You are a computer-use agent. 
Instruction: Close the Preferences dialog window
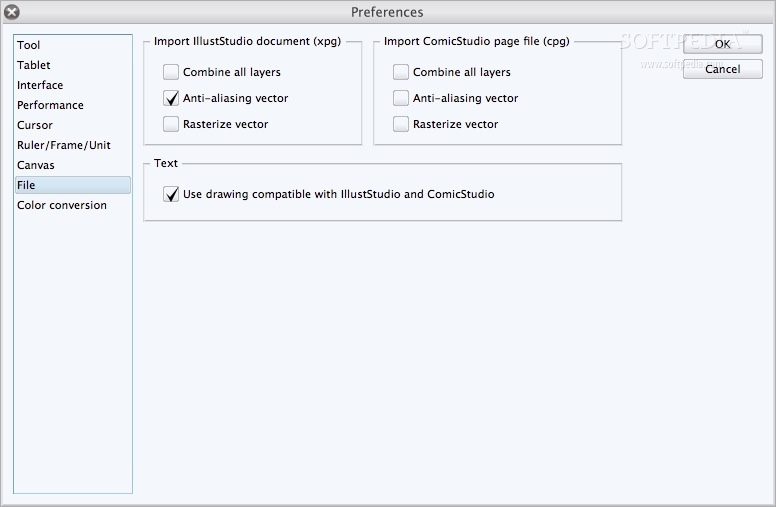pyautogui.click(x=12, y=12)
